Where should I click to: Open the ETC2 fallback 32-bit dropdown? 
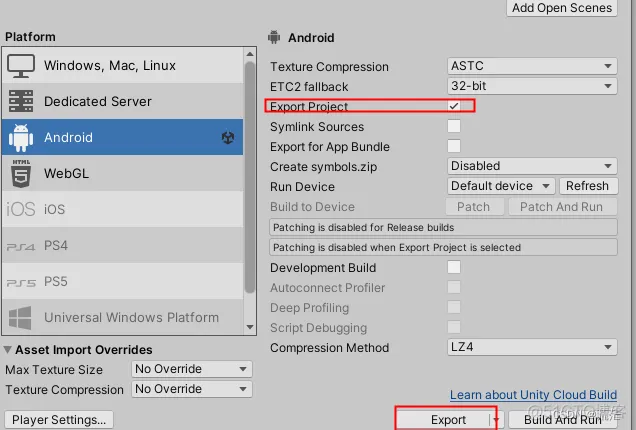pyautogui.click(x=532, y=86)
